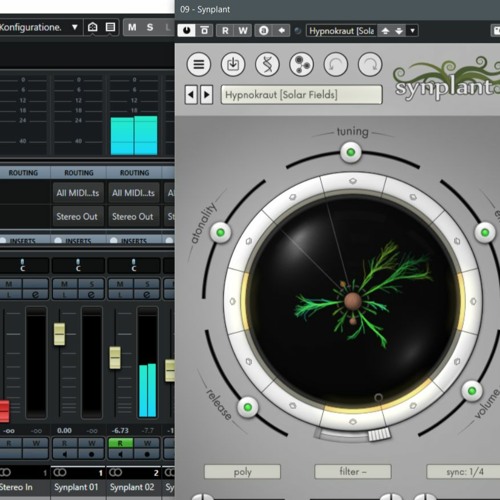This screenshot has height=500, width=500.
Task: Click the tuning slider green knob
Action: point(351,152)
